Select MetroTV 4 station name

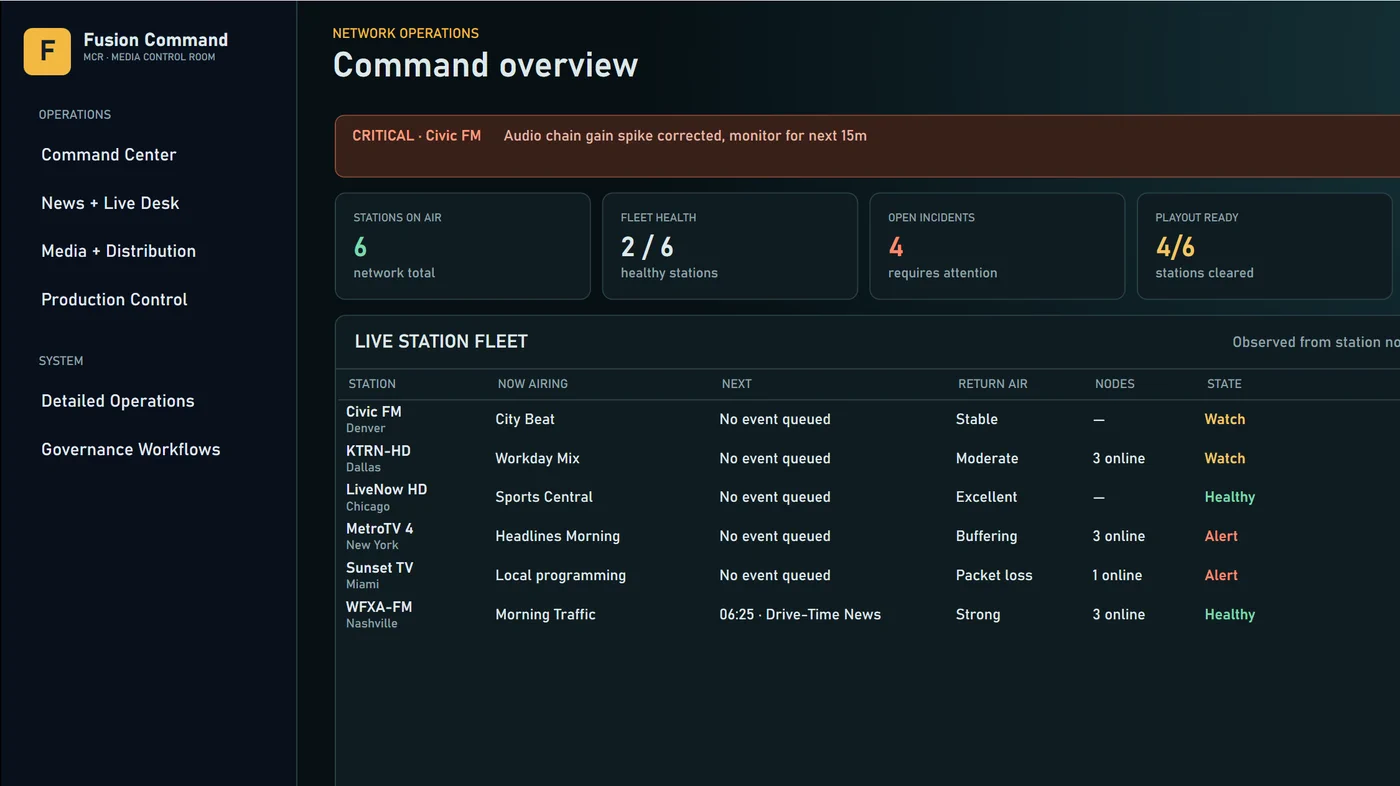380,528
